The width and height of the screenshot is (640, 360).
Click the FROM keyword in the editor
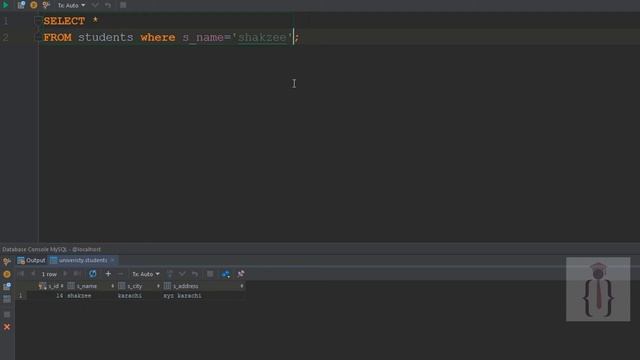click(x=57, y=38)
